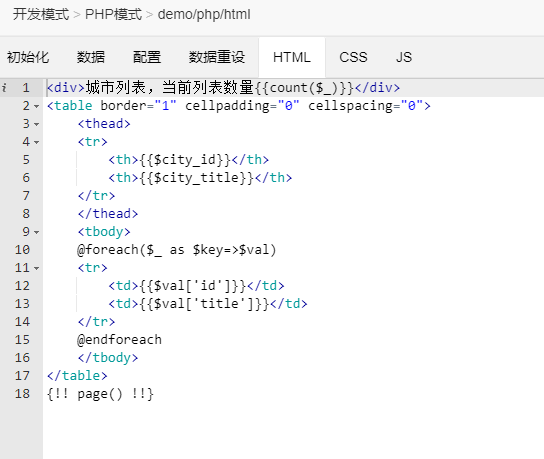Open the JS tab
The width and height of the screenshot is (544, 459).
click(404, 57)
